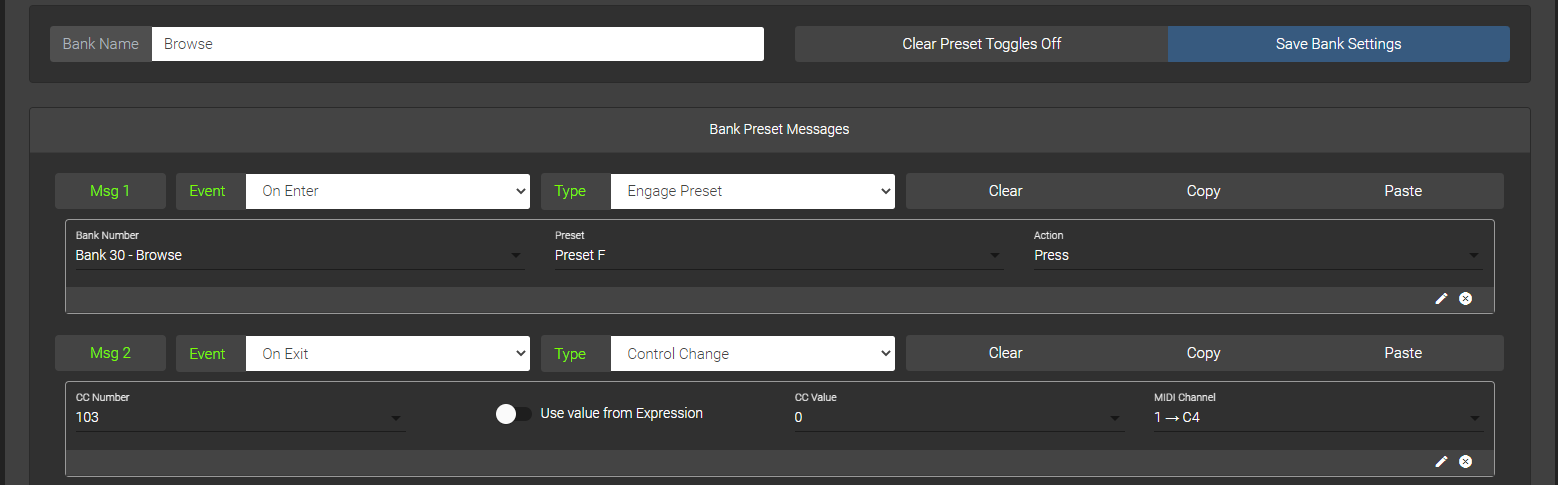This screenshot has height=485, width=1558.
Task: Click Paste button for Msg 2
Action: (x=1403, y=353)
